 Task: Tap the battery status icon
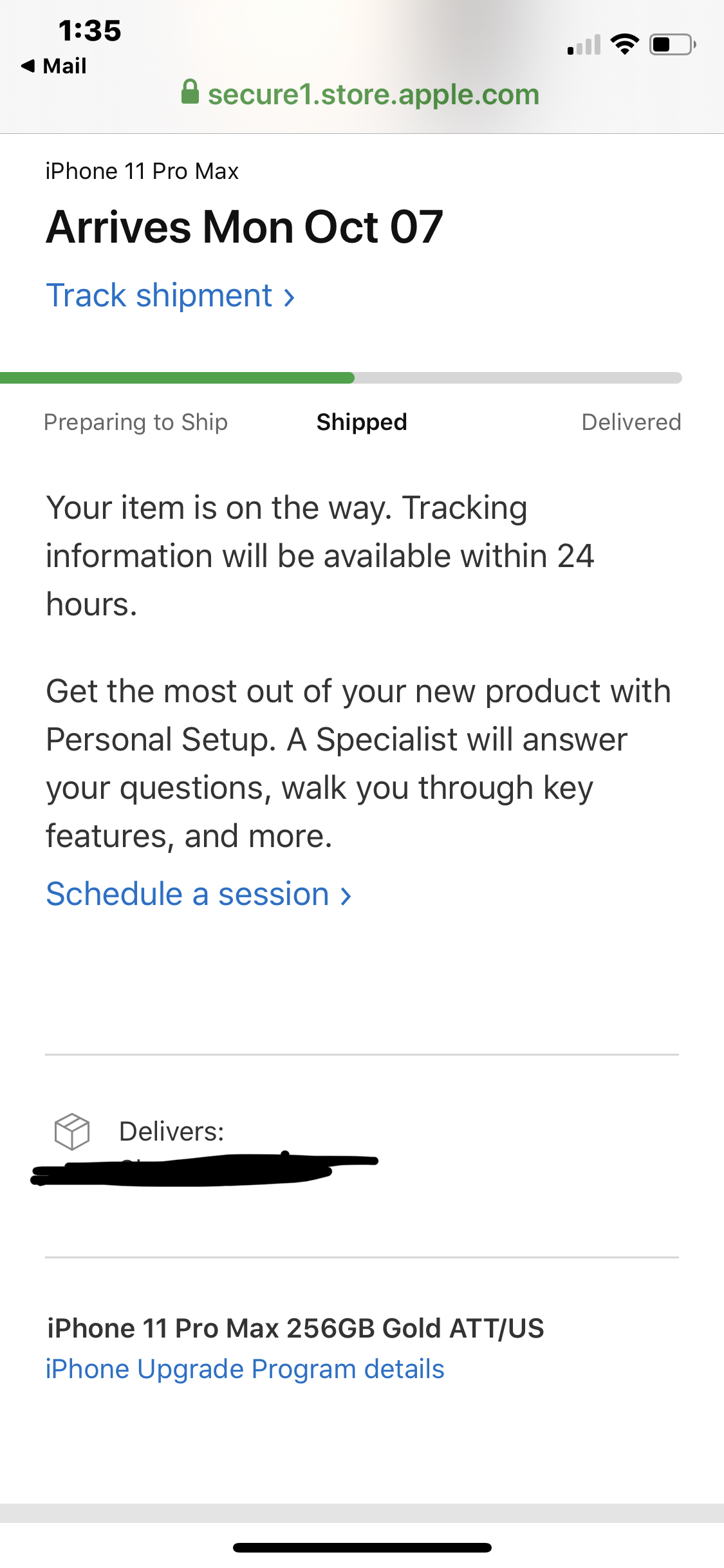[x=673, y=44]
